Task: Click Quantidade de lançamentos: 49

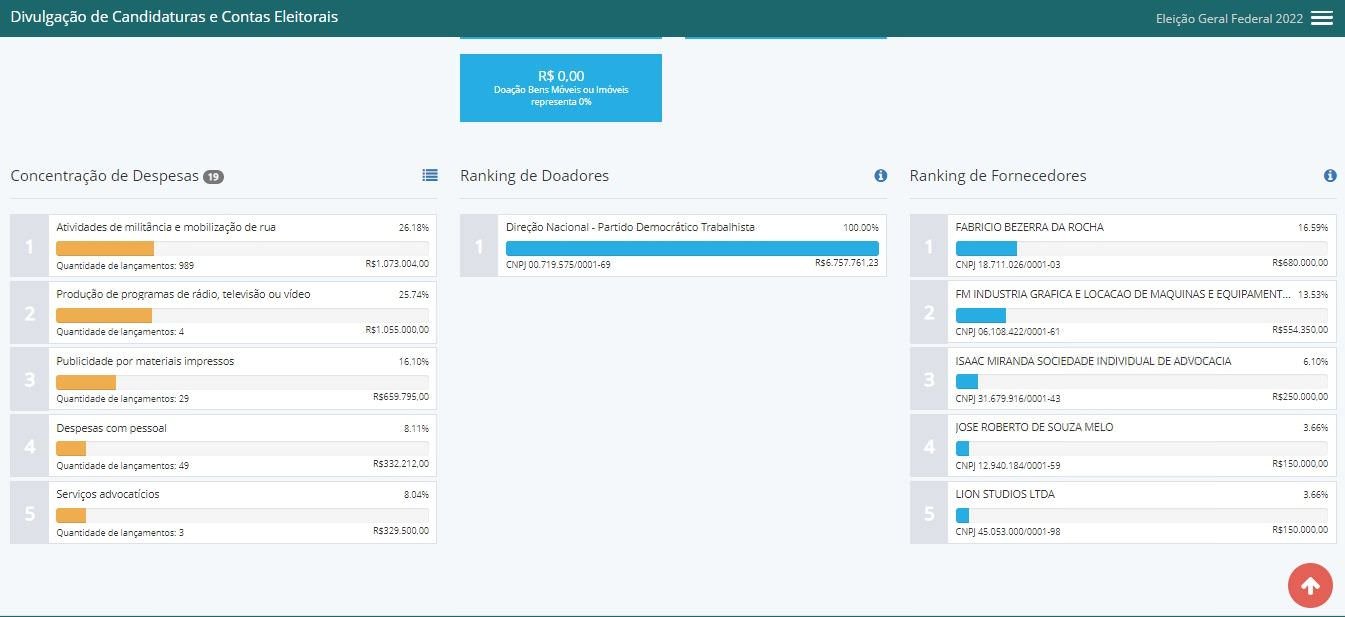Action: tap(123, 466)
